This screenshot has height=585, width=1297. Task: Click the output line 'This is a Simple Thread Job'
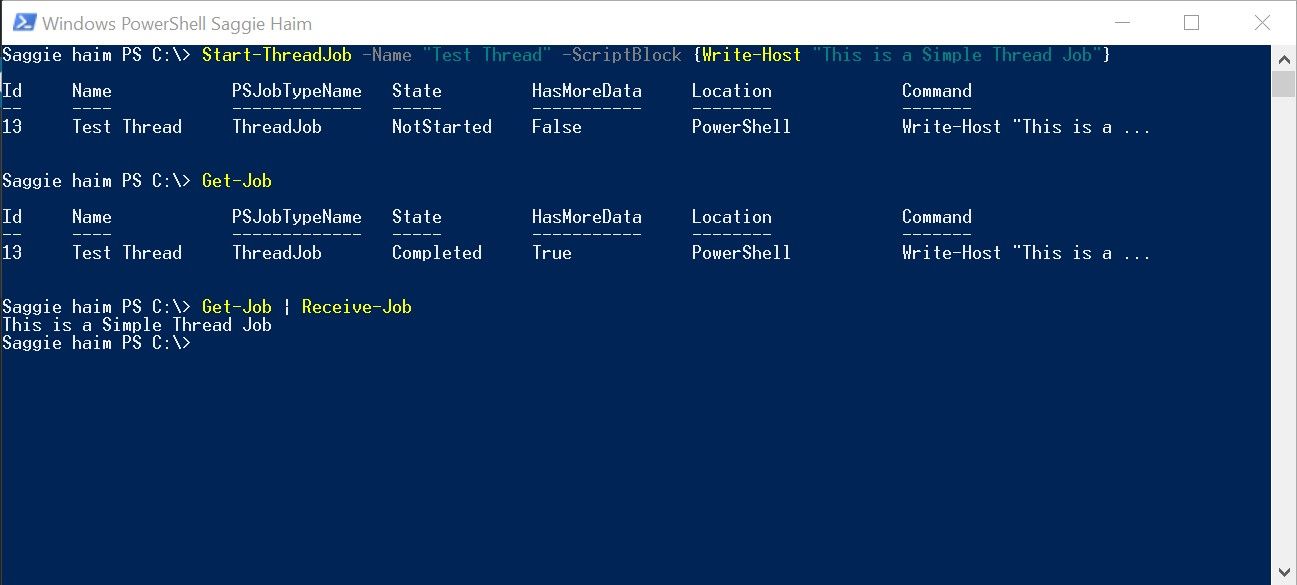137,325
